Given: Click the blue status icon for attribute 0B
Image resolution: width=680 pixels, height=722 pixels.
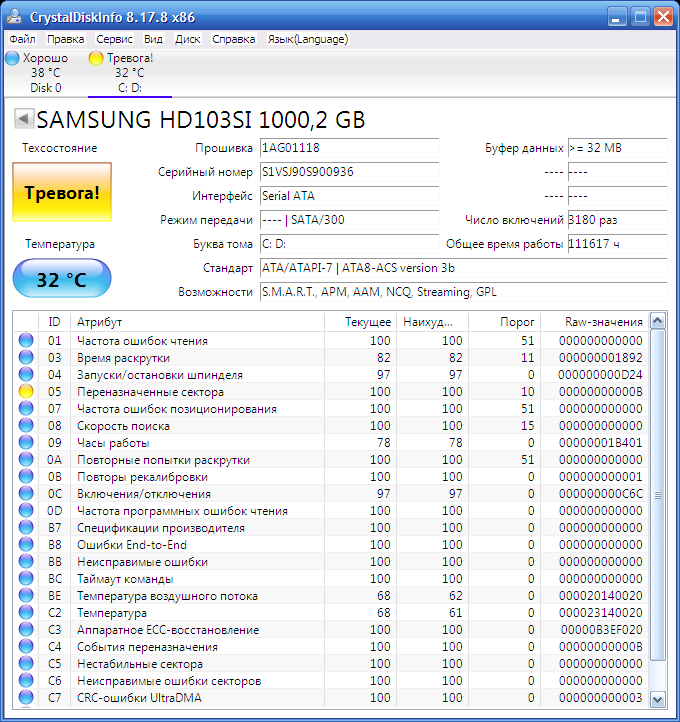Looking at the screenshot, I should coord(26,477).
